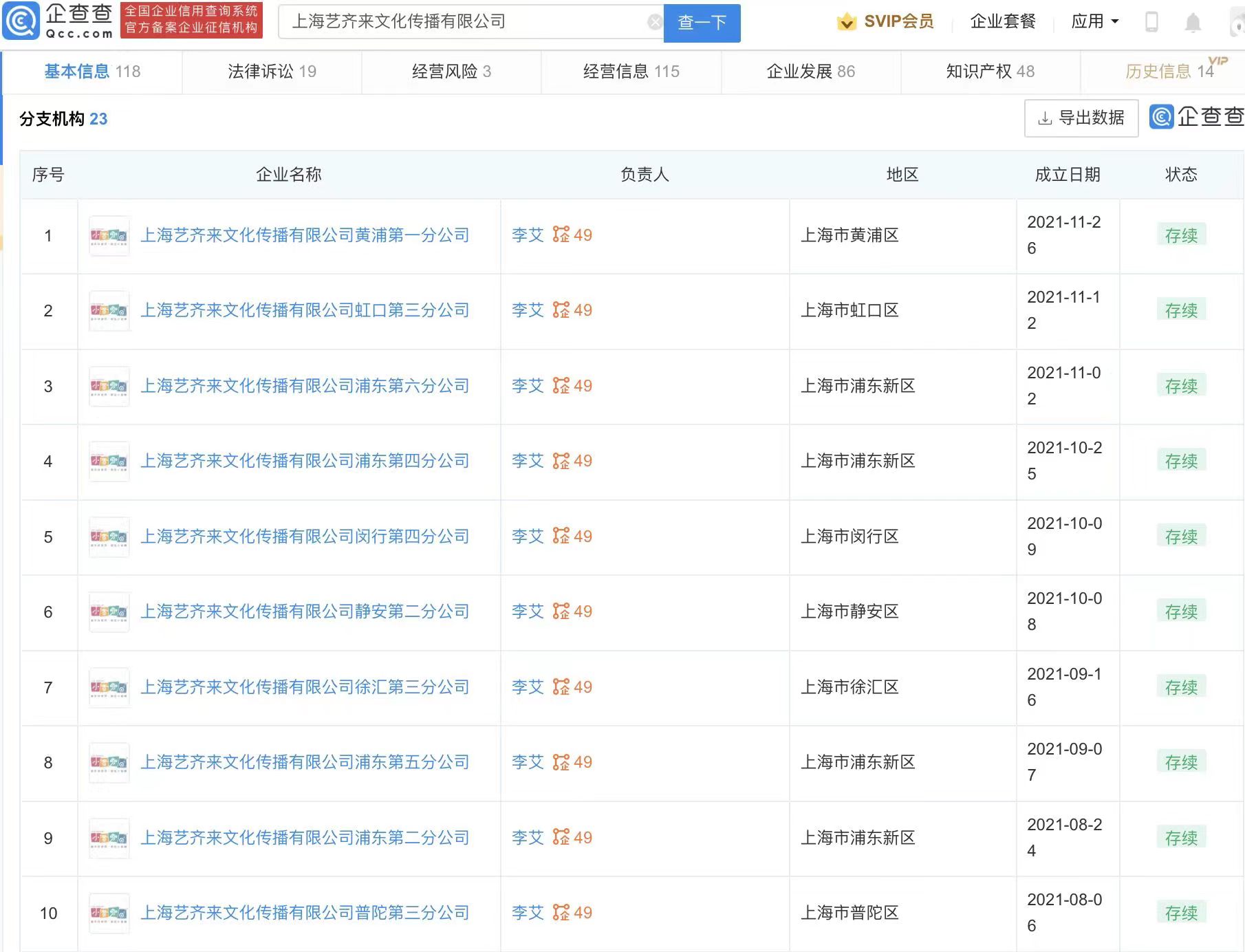Click 存续 status tag in row 6

point(1181,612)
